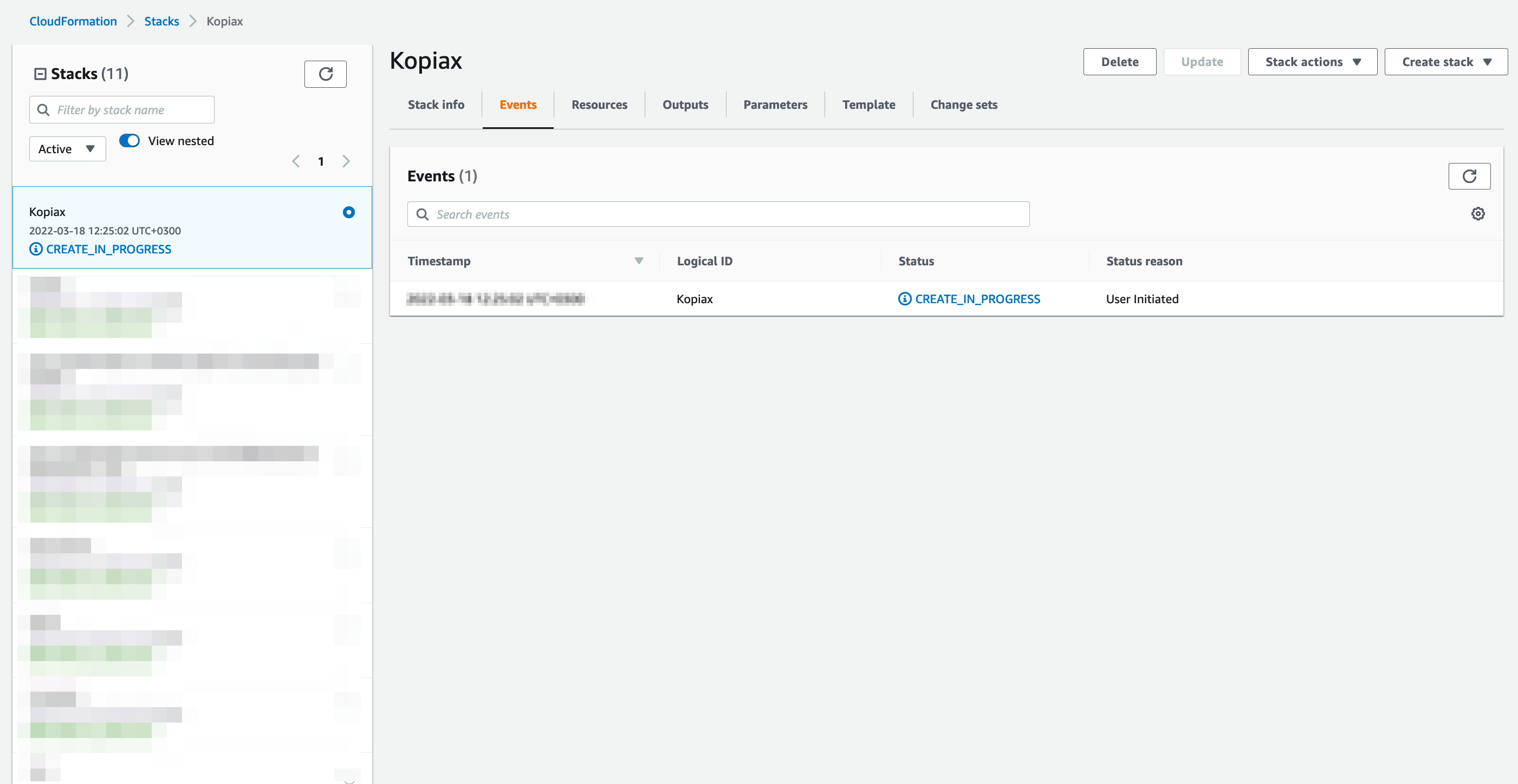Click the info icon beside CREATE_IN_PROGRESS in the Kopiax event row

click(905, 299)
